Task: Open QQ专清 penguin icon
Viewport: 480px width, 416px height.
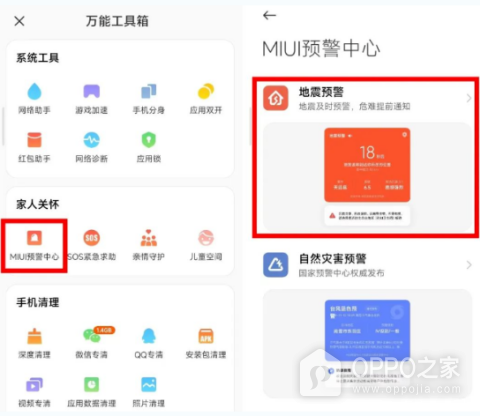Action: [x=149, y=336]
